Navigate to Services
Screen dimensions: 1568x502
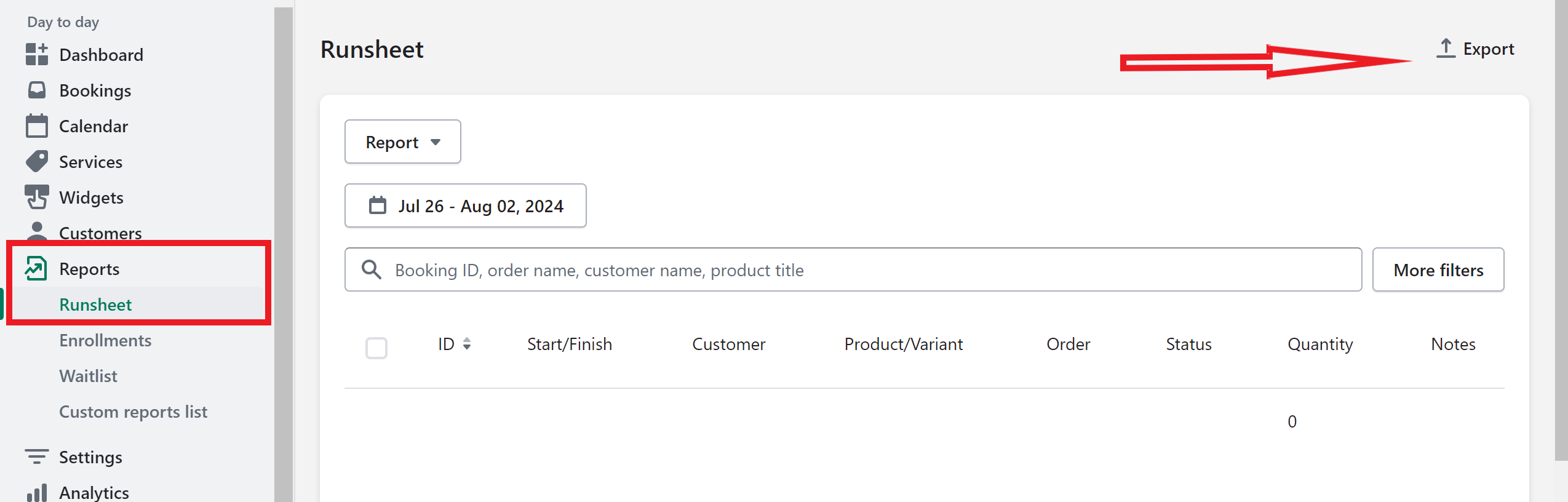[x=91, y=162]
